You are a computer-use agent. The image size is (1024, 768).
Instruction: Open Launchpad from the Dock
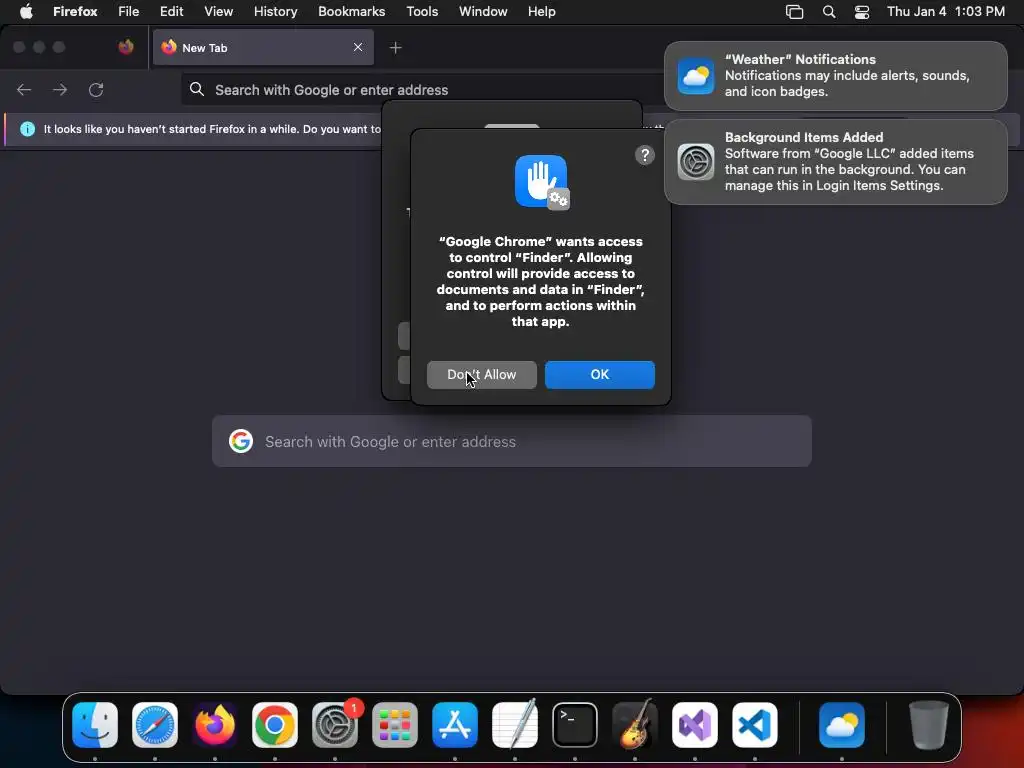point(395,725)
